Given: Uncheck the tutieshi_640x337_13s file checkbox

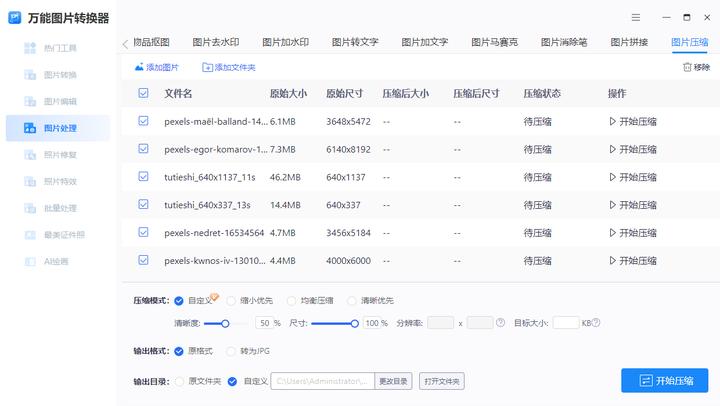Looking at the screenshot, I should (x=143, y=204).
